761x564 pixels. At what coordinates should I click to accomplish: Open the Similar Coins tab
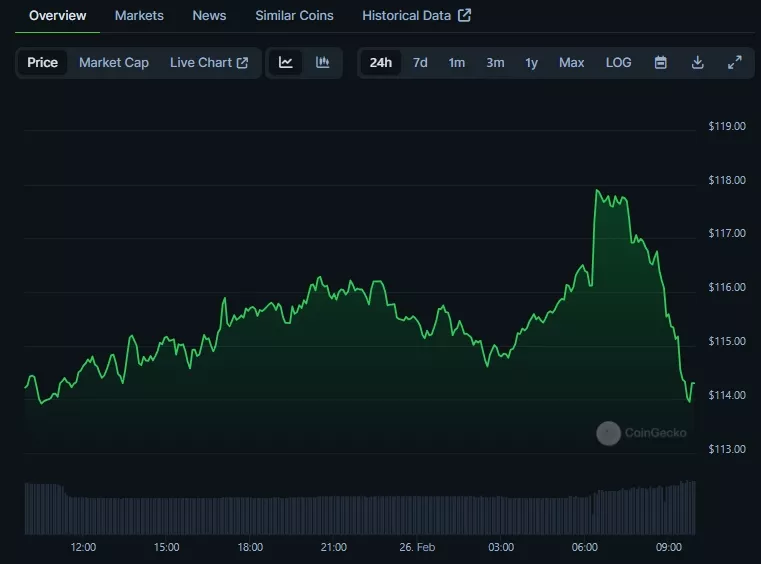[294, 15]
